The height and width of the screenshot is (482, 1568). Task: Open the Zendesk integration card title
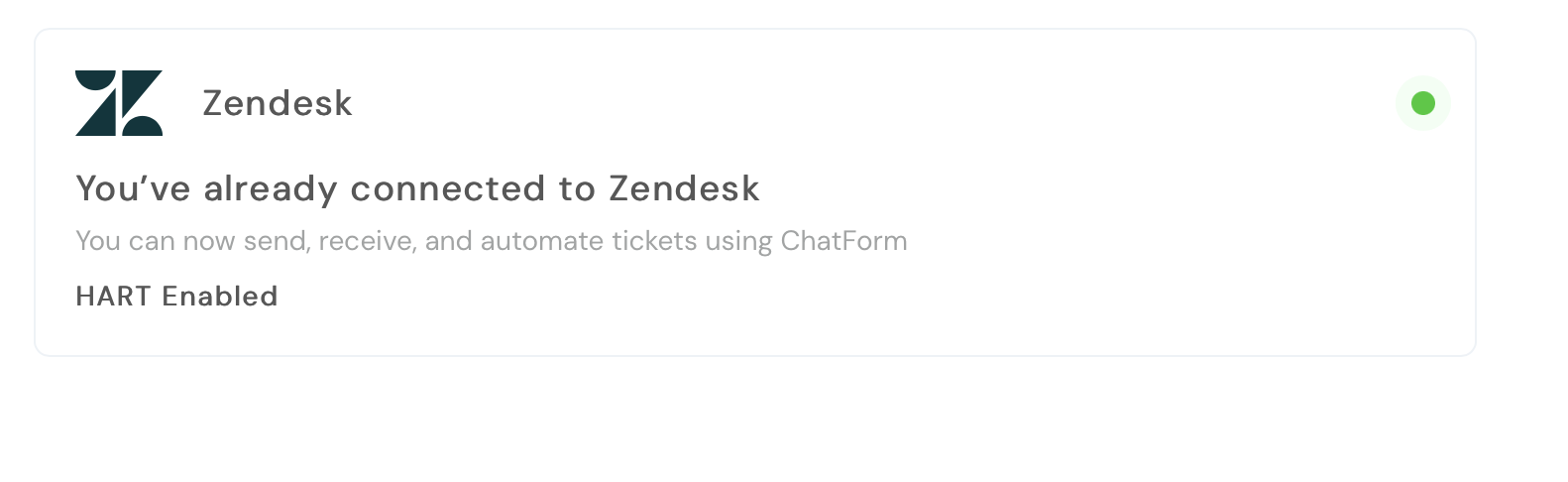[x=278, y=103]
